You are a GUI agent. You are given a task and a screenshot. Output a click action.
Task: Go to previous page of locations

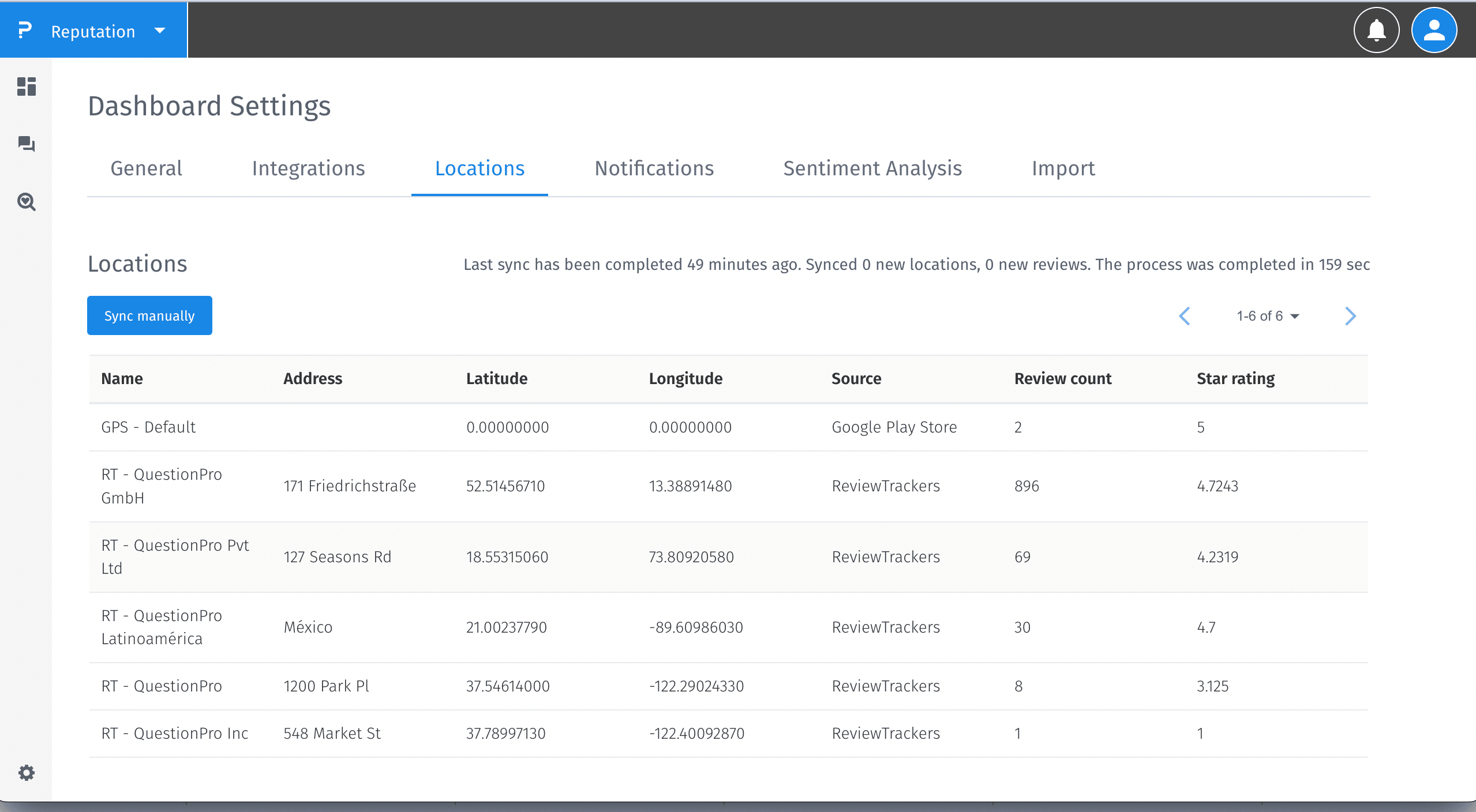click(1185, 316)
